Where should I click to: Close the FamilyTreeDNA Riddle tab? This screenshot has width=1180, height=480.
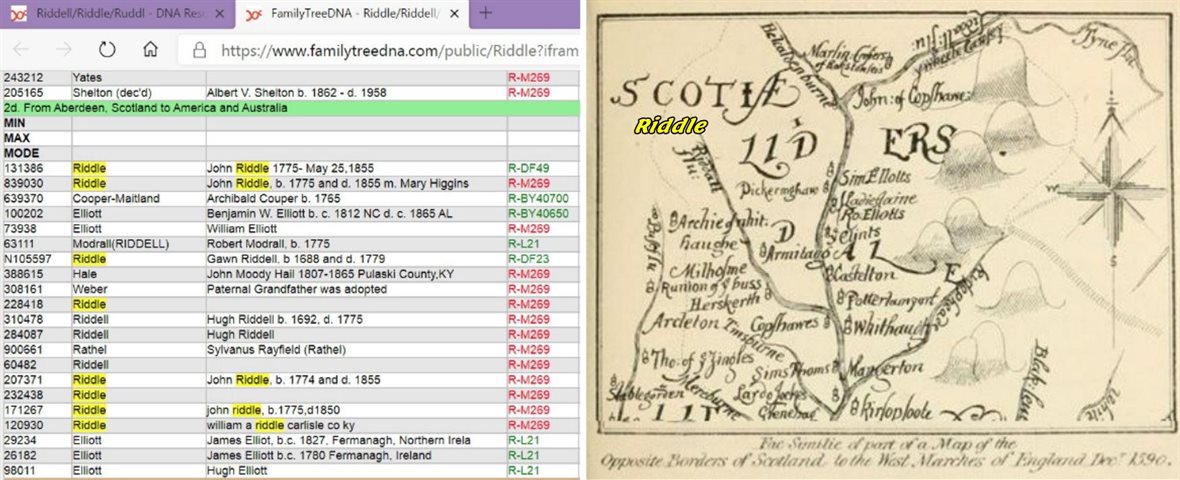click(453, 13)
